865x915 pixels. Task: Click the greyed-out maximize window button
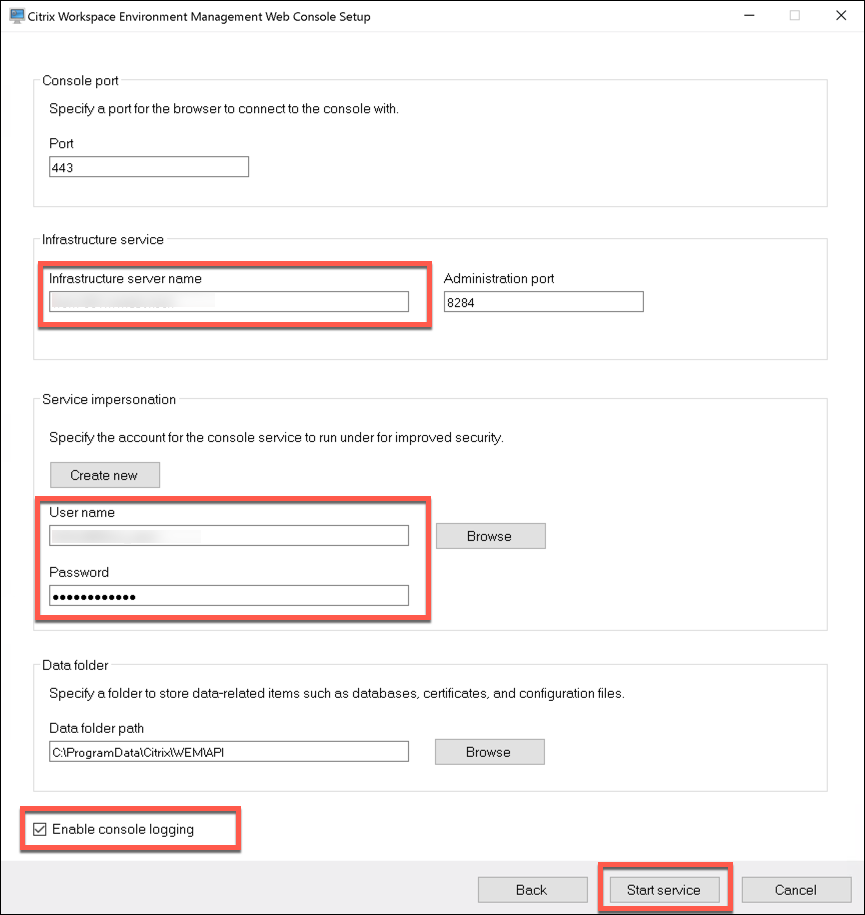[x=795, y=16]
